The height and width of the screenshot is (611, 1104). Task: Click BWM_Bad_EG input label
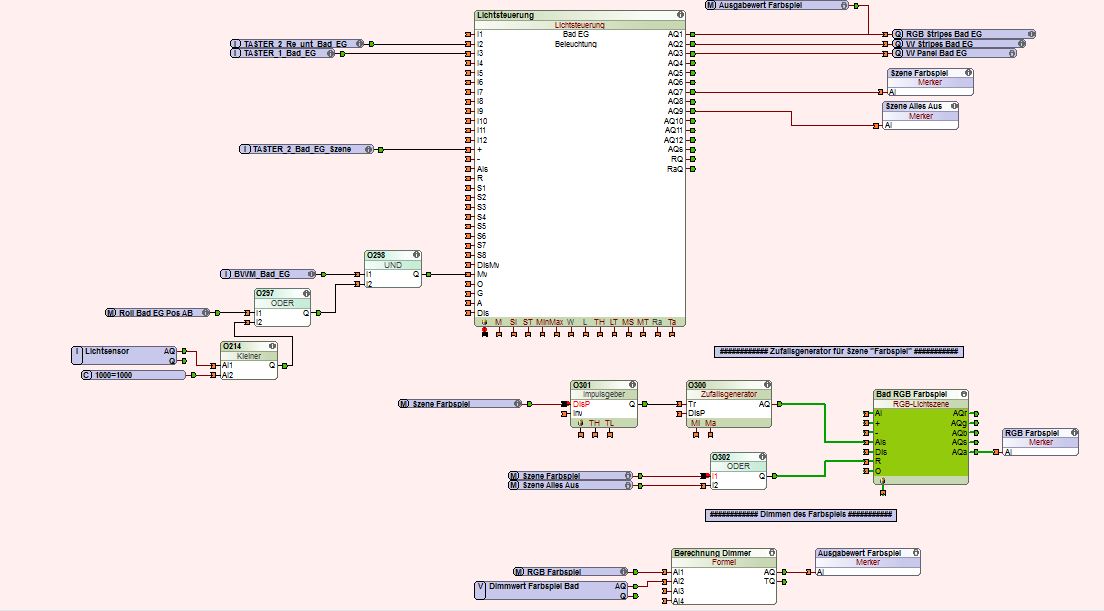coord(262,274)
